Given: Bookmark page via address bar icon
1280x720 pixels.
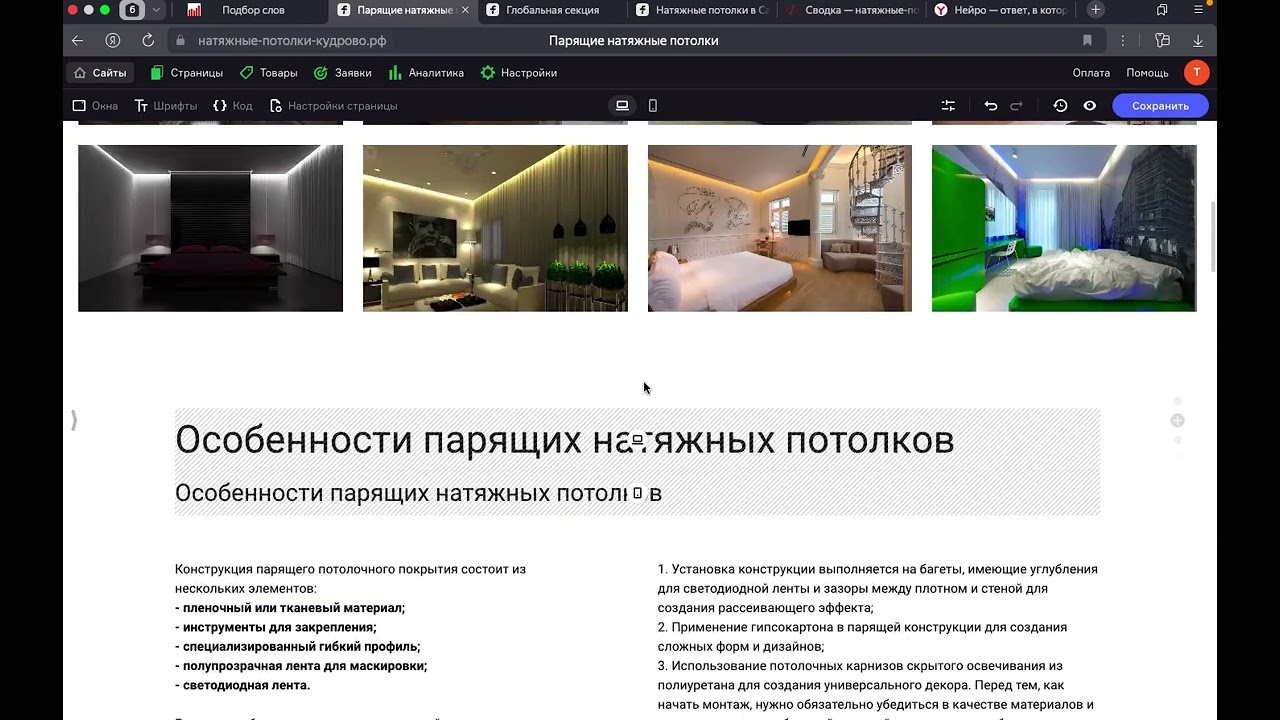Looking at the screenshot, I should tap(1087, 41).
